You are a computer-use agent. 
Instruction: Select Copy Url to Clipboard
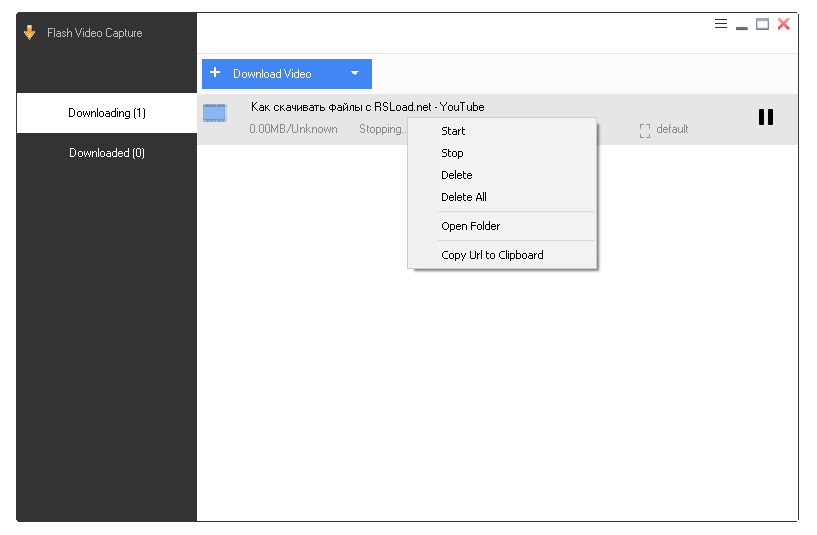coord(492,255)
